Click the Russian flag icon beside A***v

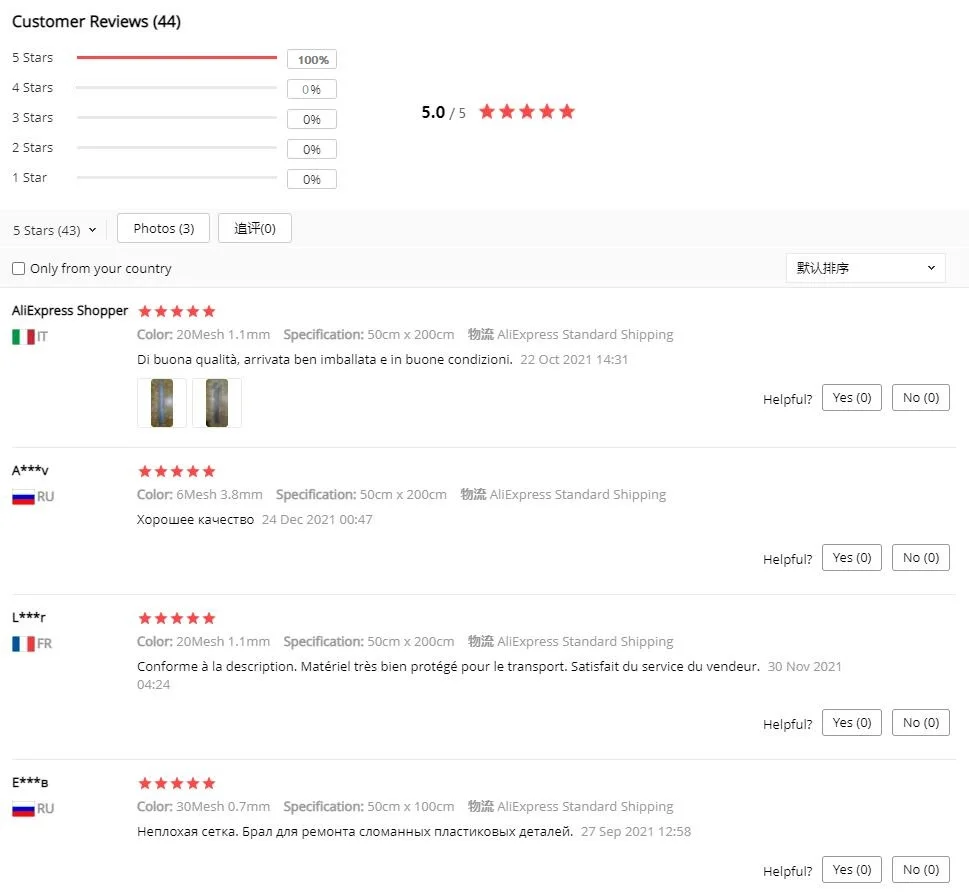click(x=23, y=497)
